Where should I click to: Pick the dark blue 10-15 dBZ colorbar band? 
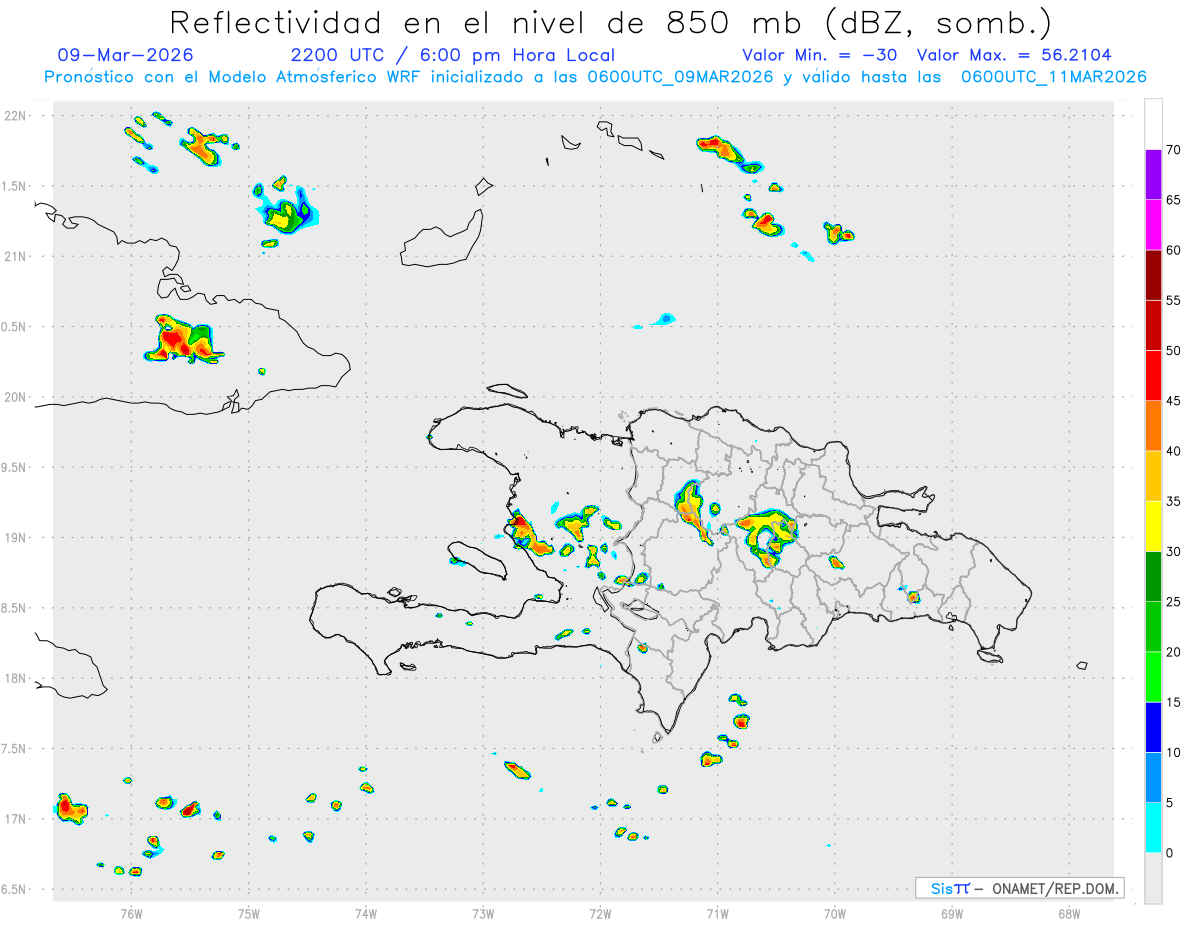pyautogui.click(x=1153, y=727)
